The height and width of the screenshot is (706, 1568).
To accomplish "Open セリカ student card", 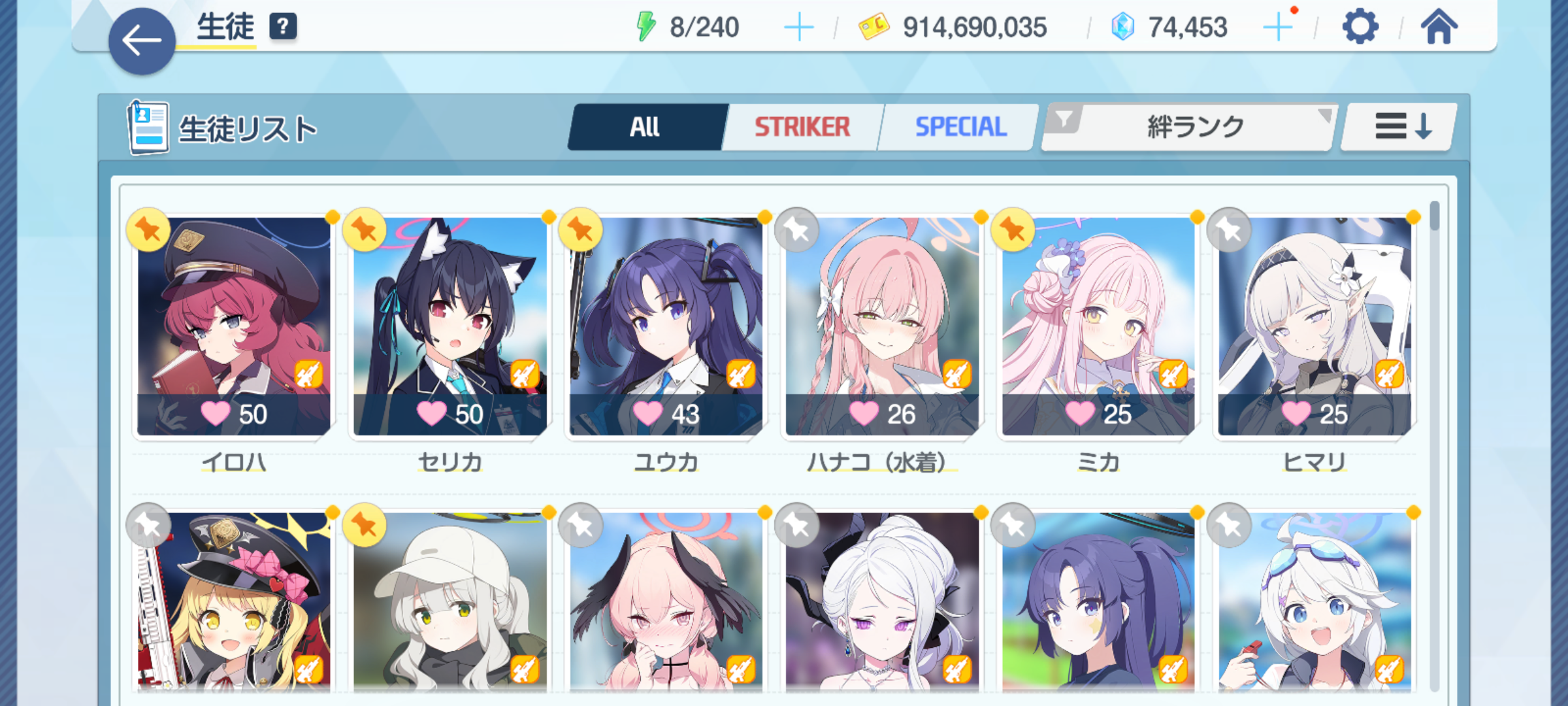I will click(x=450, y=327).
